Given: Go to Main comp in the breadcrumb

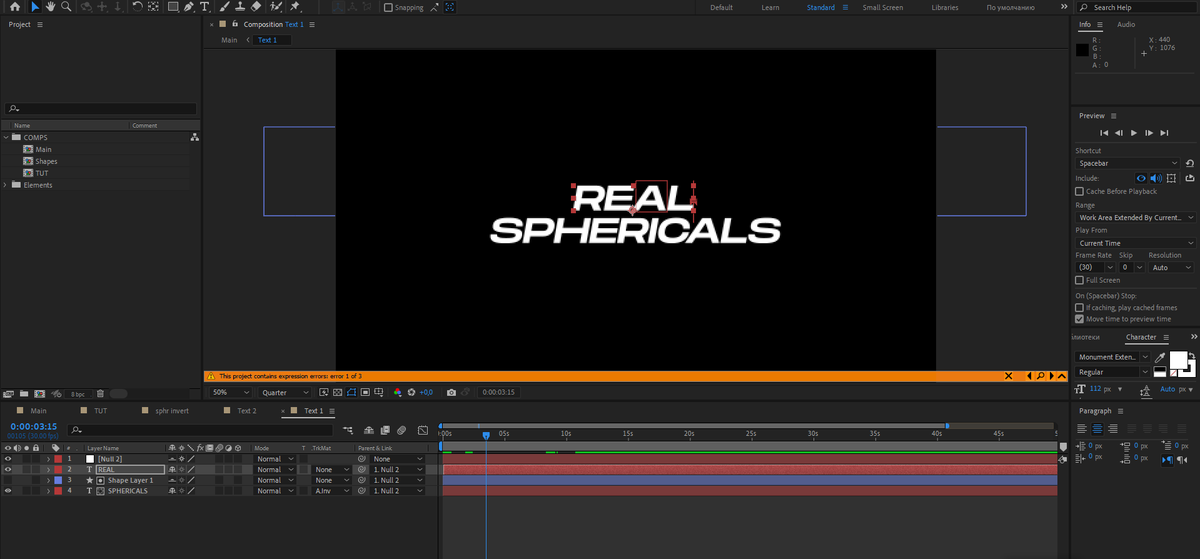Looking at the screenshot, I should click(x=229, y=40).
